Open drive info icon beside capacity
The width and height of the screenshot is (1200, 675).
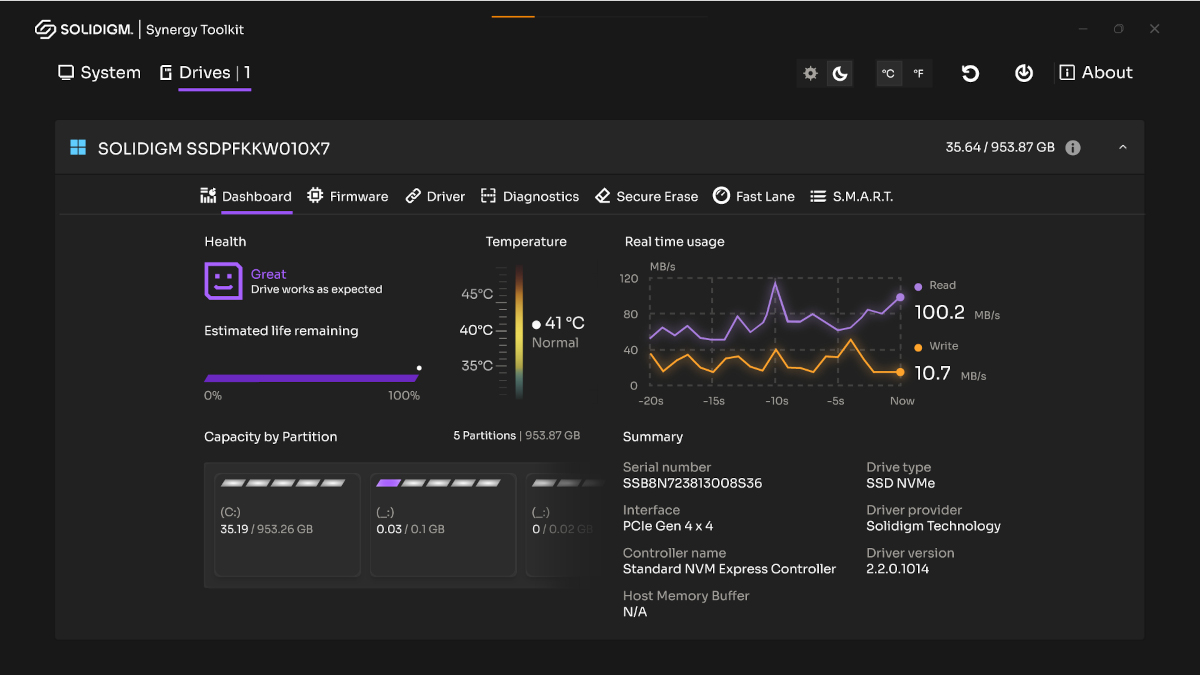(x=1073, y=148)
